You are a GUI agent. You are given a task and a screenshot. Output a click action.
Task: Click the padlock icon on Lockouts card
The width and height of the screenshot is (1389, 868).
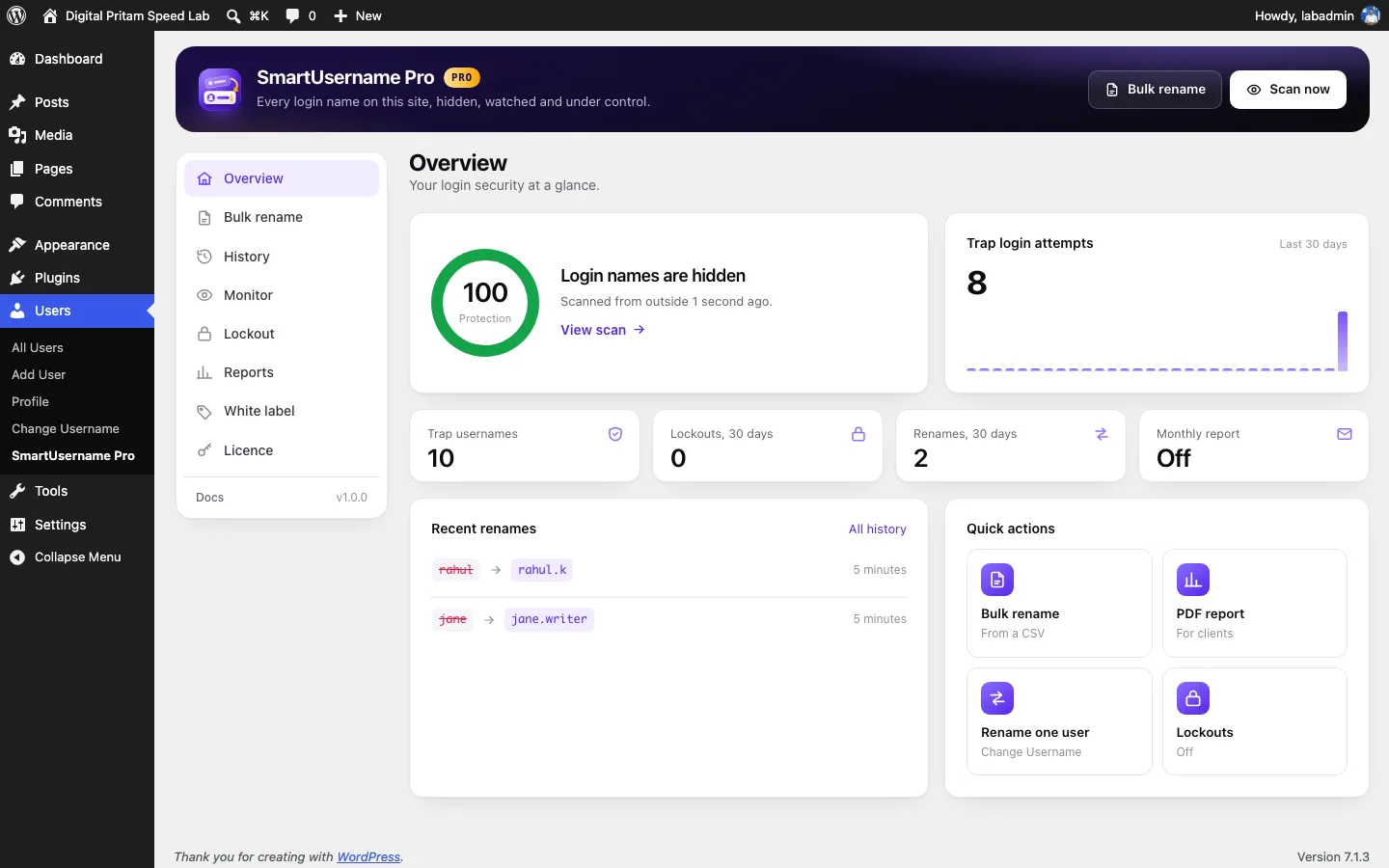(858, 434)
